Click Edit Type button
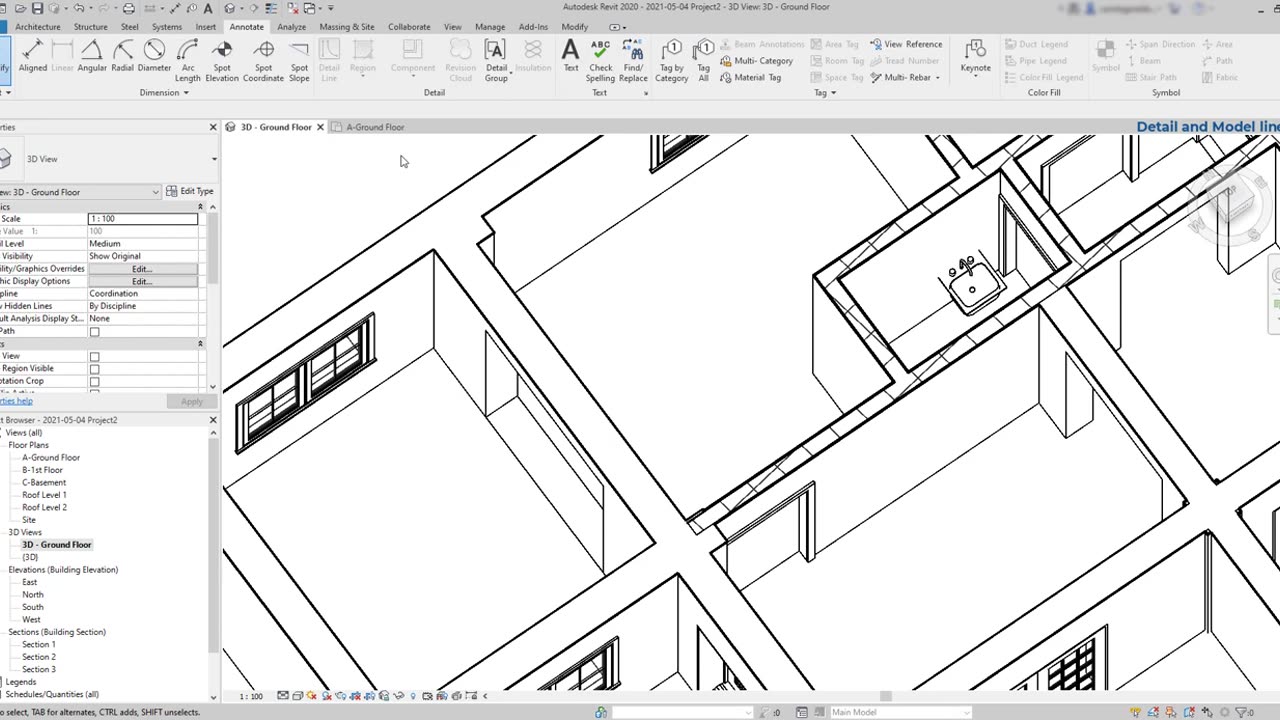1280x720 pixels. 190,191
